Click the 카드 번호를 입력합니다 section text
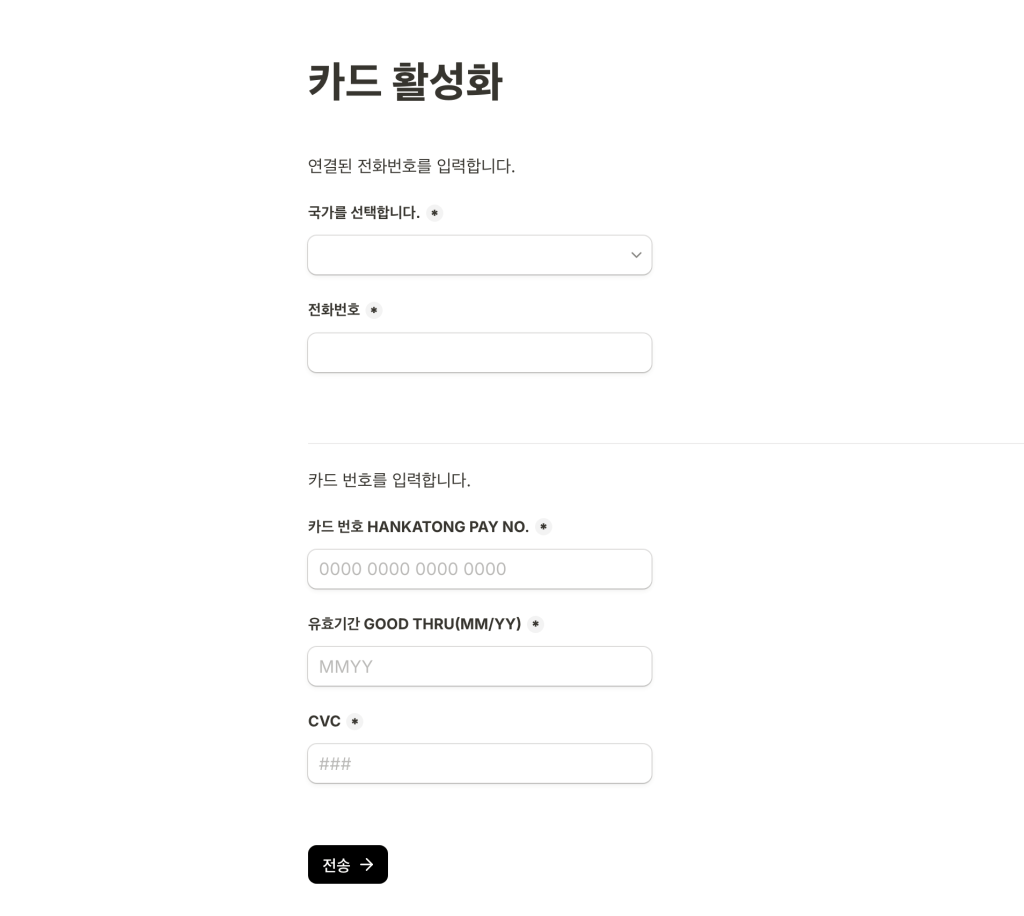The width and height of the screenshot is (1024, 916). (x=389, y=480)
